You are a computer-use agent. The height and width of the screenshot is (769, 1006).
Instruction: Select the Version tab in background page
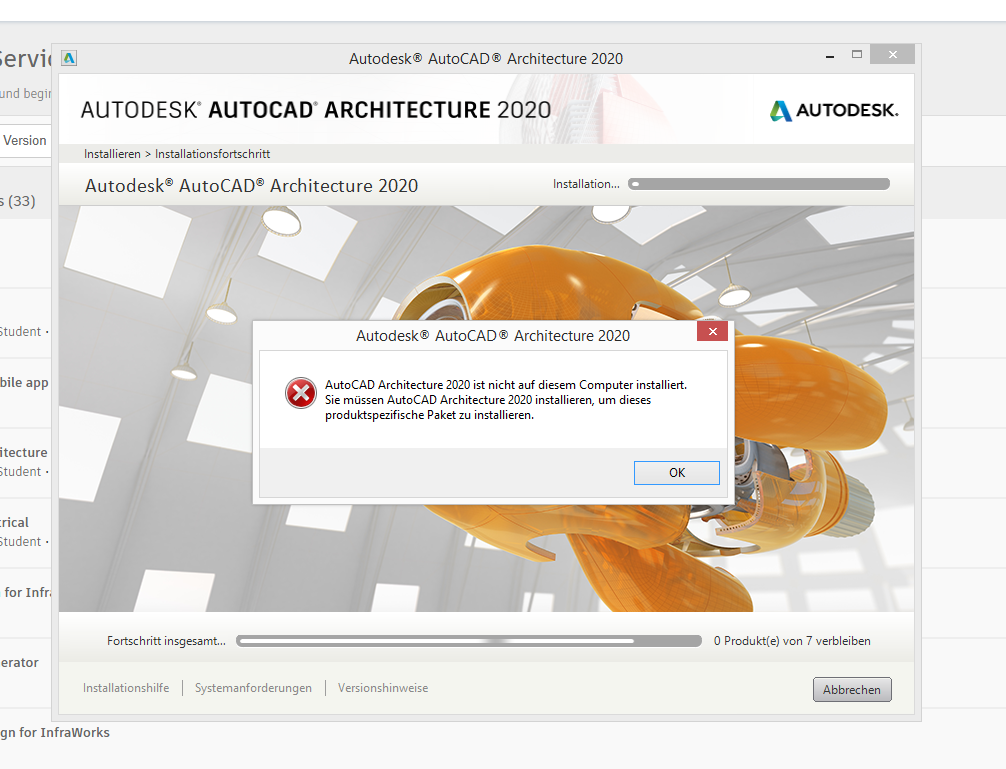point(24,140)
